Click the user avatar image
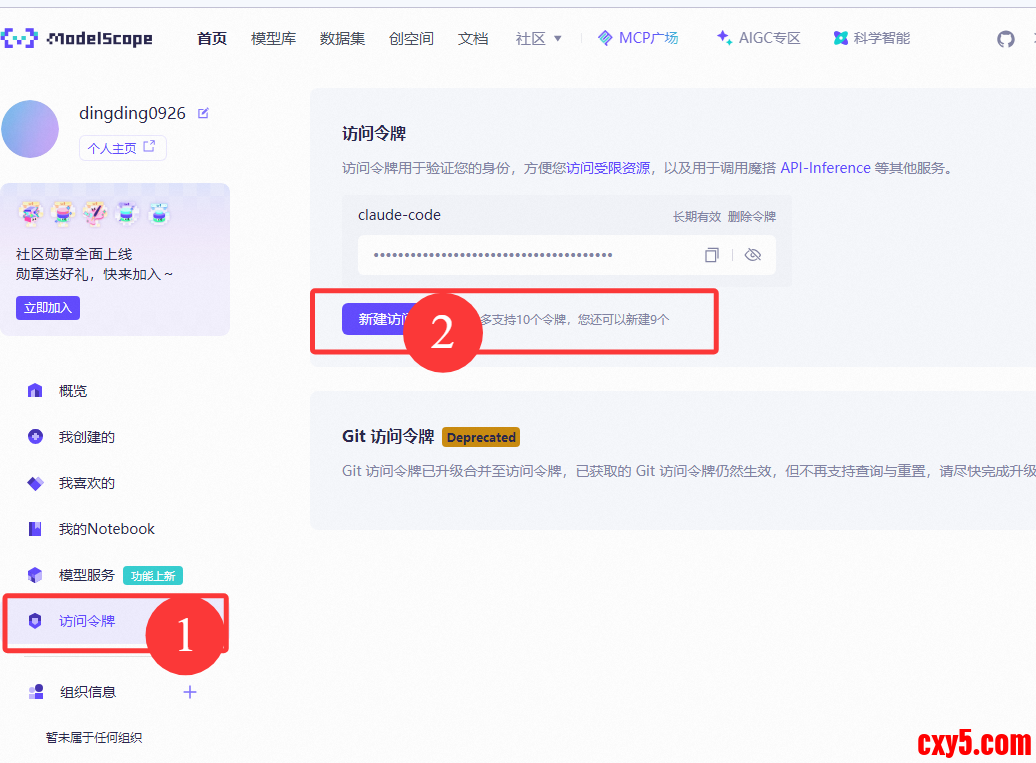The width and height of the screenshot is (1036, 763). tap(30, 129)
